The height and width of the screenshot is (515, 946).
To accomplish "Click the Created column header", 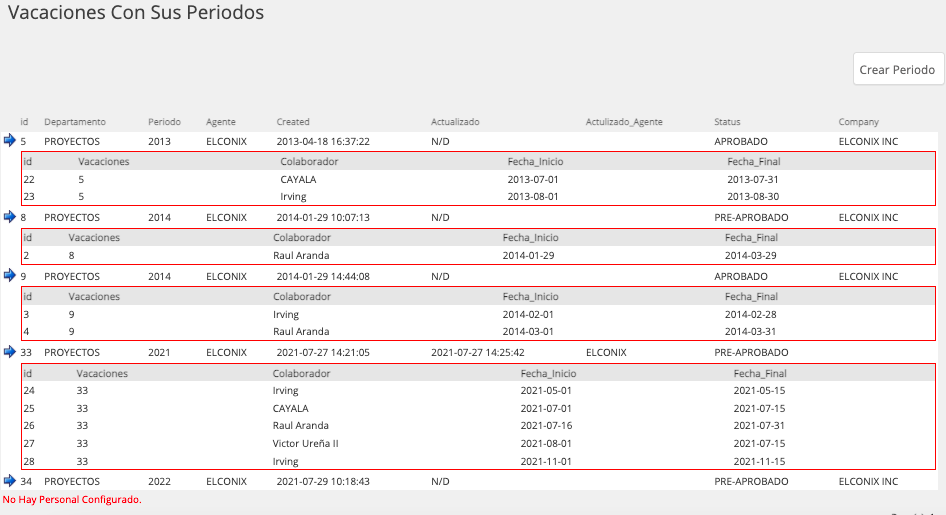I will 293,122.
